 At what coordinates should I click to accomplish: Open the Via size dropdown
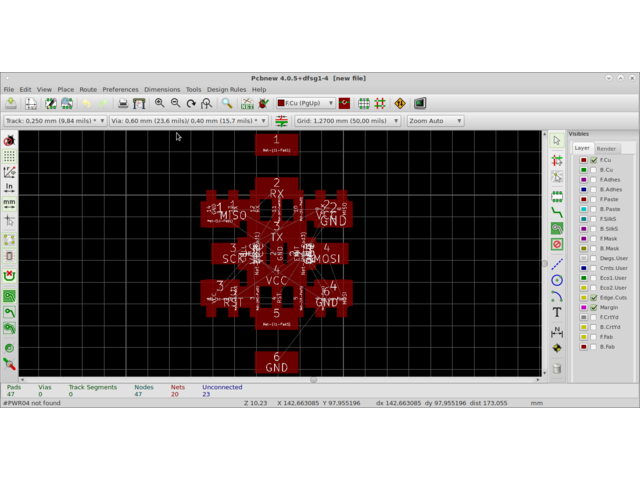pos(189,121)
